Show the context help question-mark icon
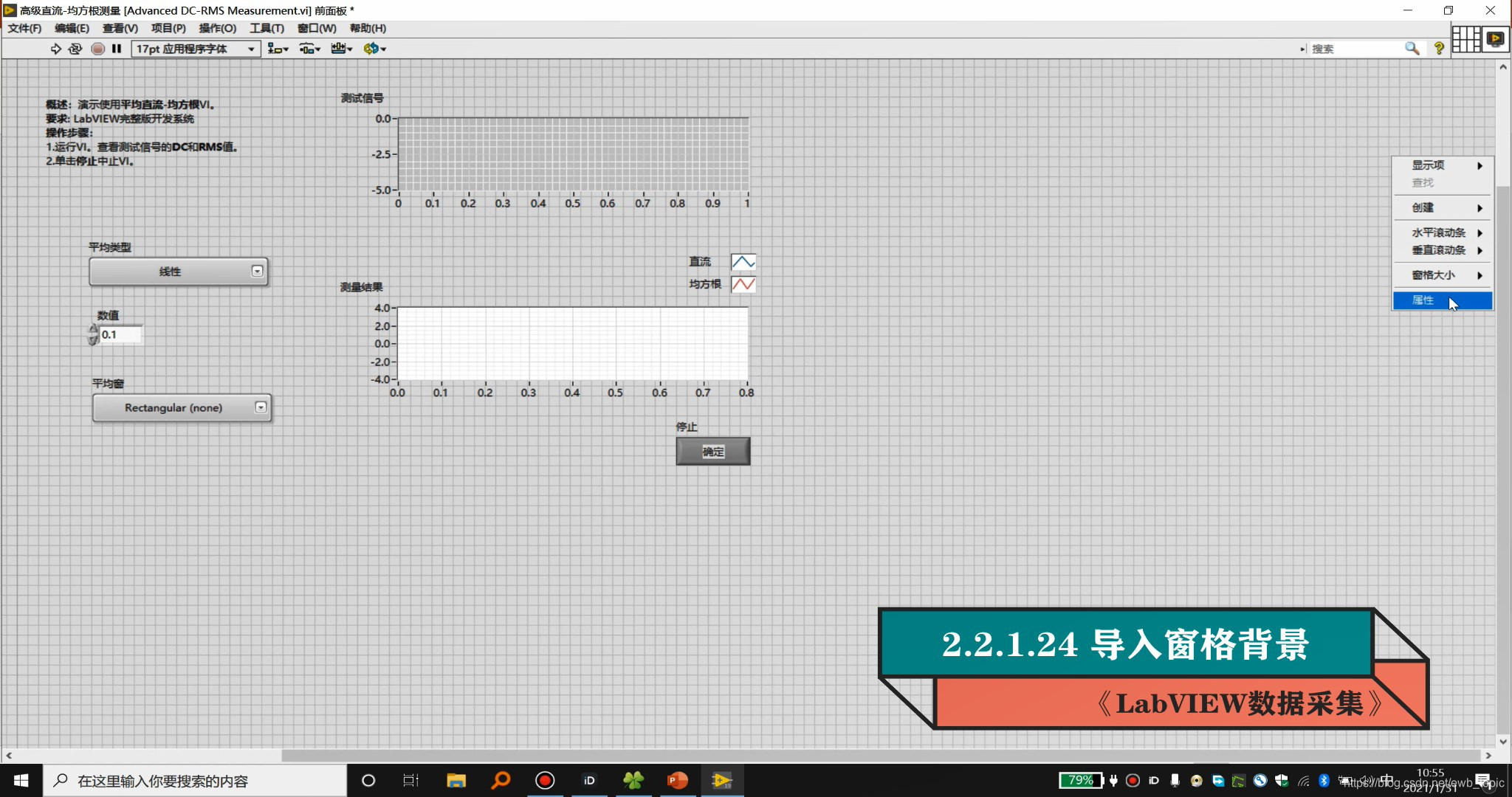The height and width of the screenshot is (797, 1512). click(x=1438, y=49)
